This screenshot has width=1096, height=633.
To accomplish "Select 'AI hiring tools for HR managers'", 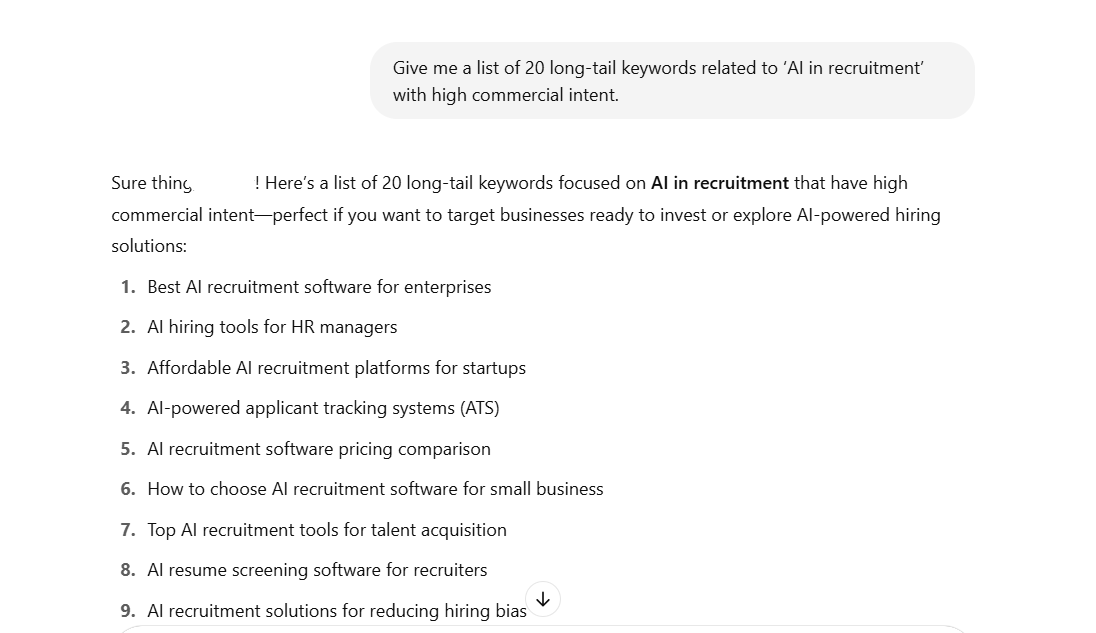I will point(272,327).
